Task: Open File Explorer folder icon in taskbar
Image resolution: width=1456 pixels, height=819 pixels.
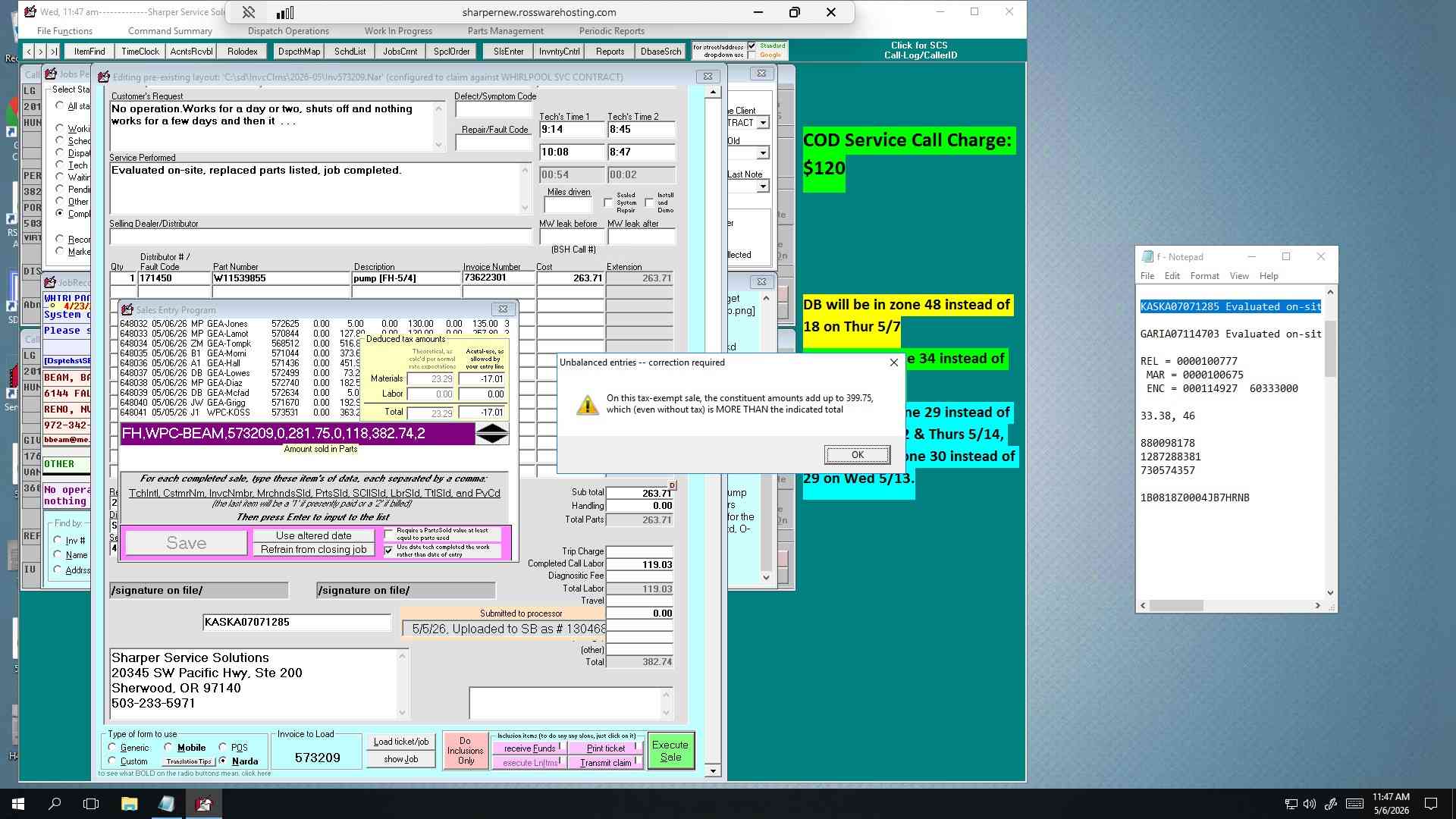Action: (x=129, y=804)
